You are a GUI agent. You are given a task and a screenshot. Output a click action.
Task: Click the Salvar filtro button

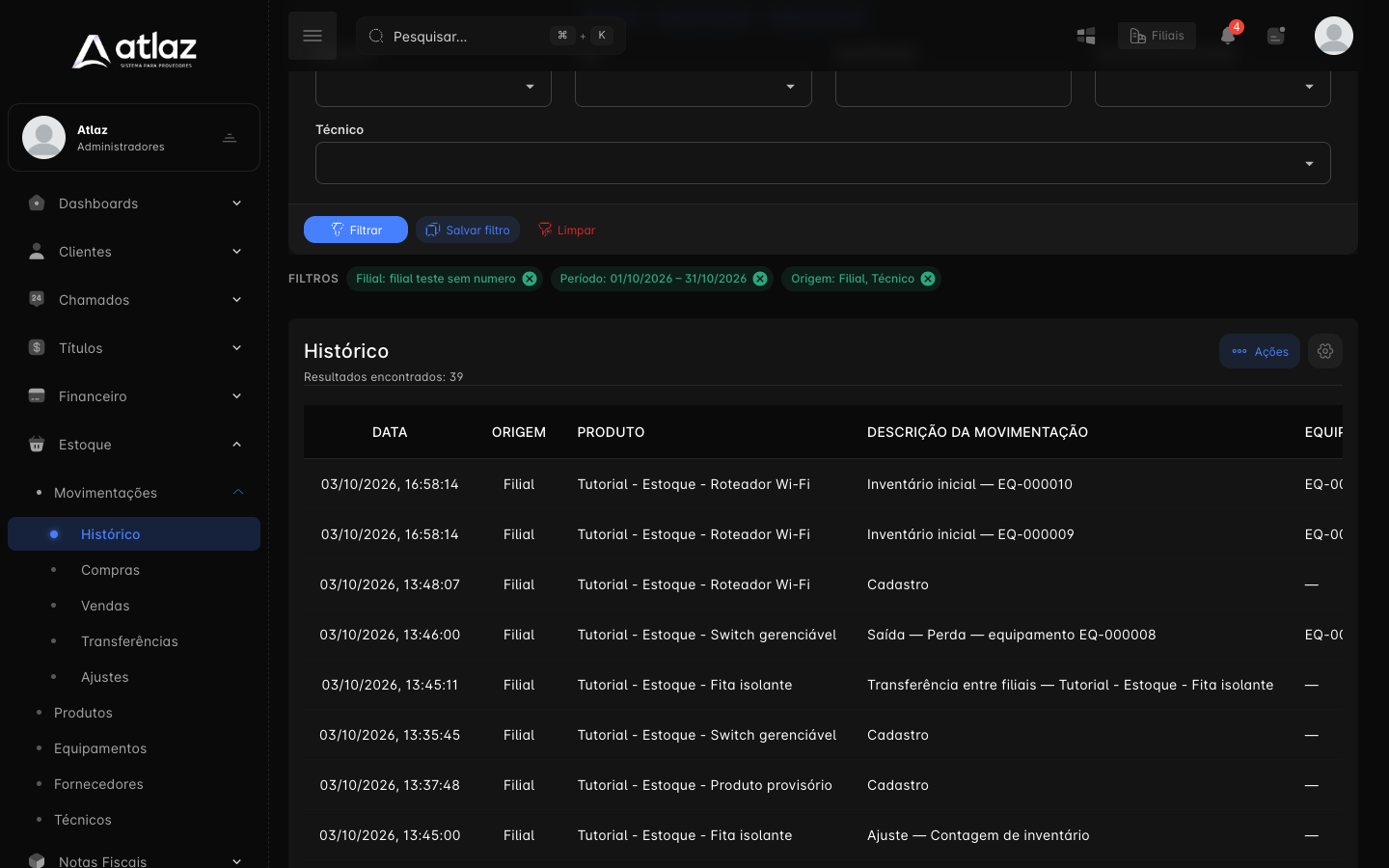pos(468,230)
